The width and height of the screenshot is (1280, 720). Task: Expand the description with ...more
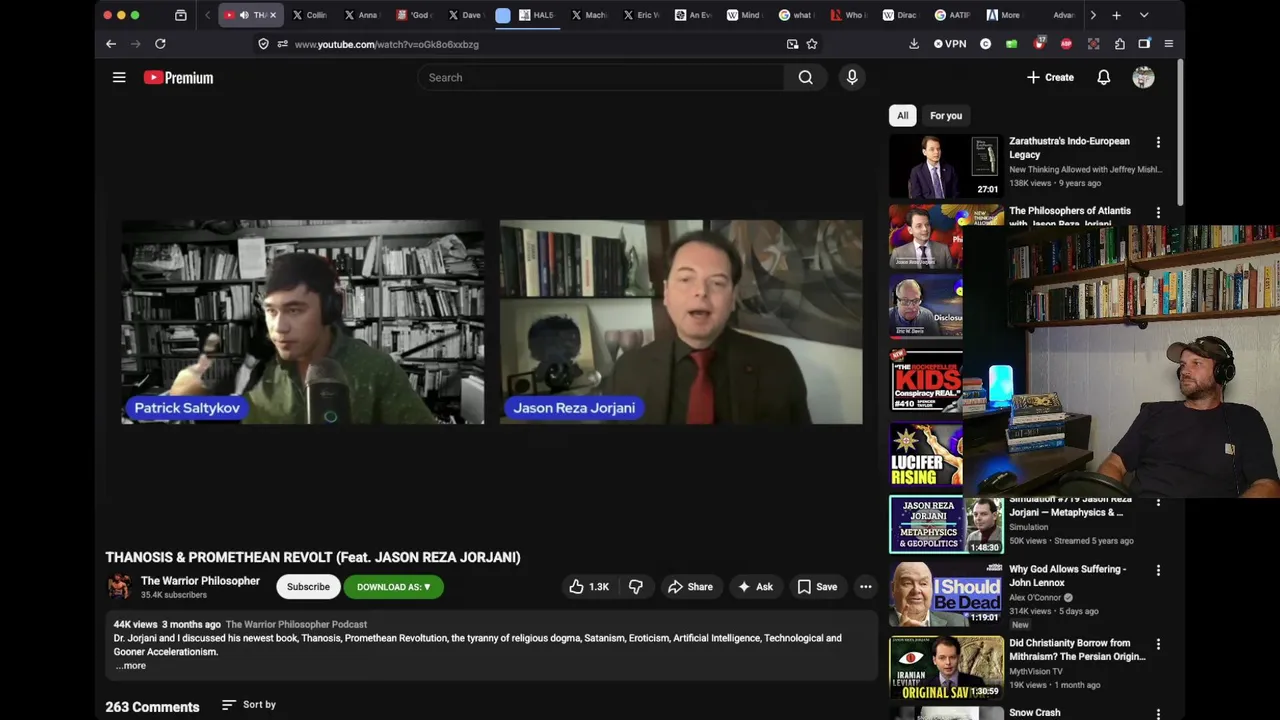coord(130,666)
